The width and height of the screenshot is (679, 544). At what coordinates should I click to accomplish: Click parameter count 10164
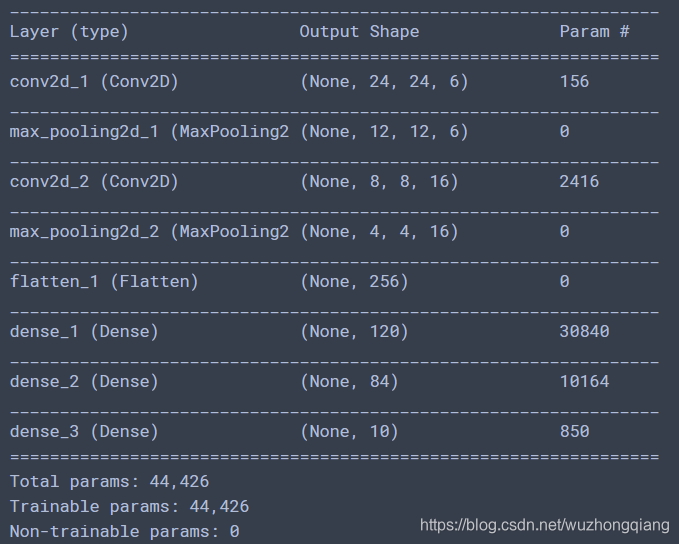[584, 382]
